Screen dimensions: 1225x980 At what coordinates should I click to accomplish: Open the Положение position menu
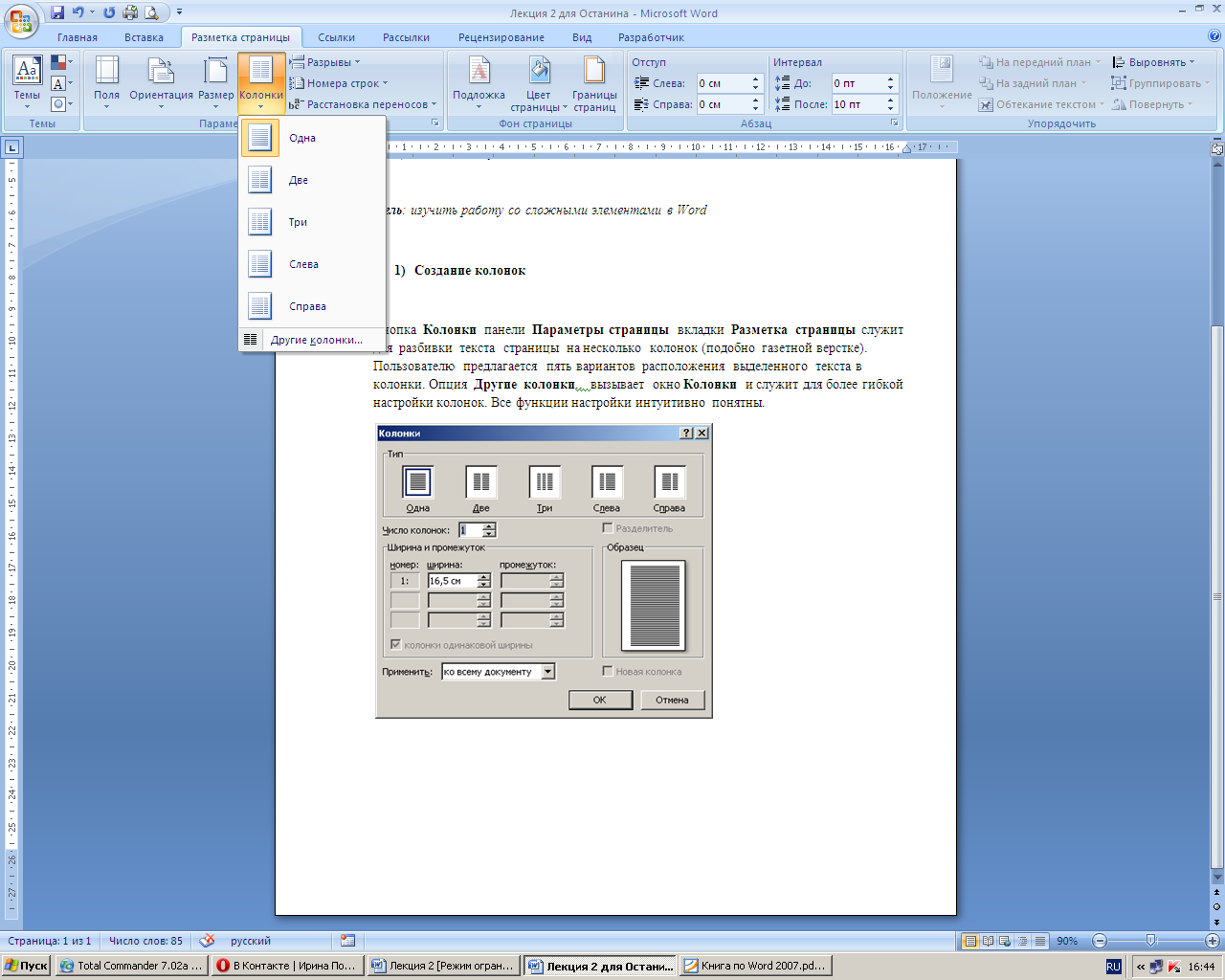pyautogui.click(x=942, y=82)
